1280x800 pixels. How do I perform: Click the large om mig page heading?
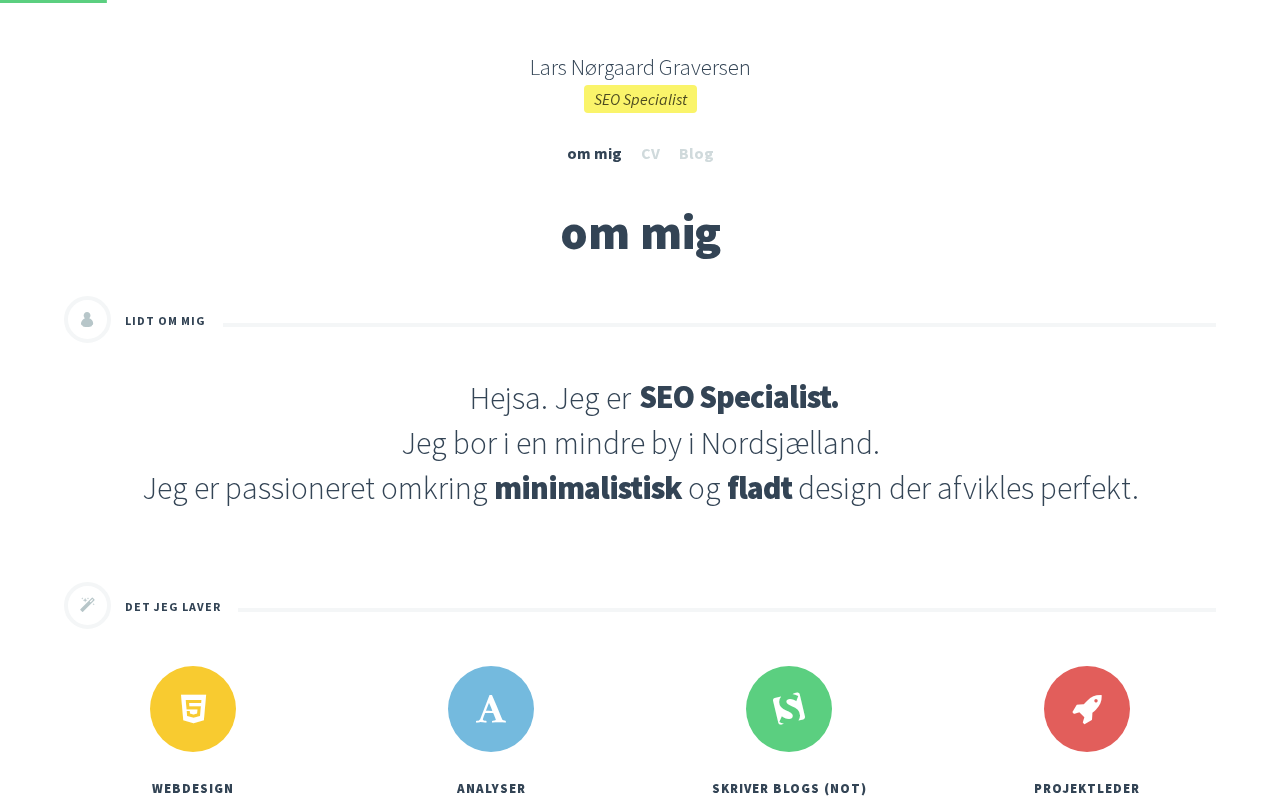coord(640,232)
